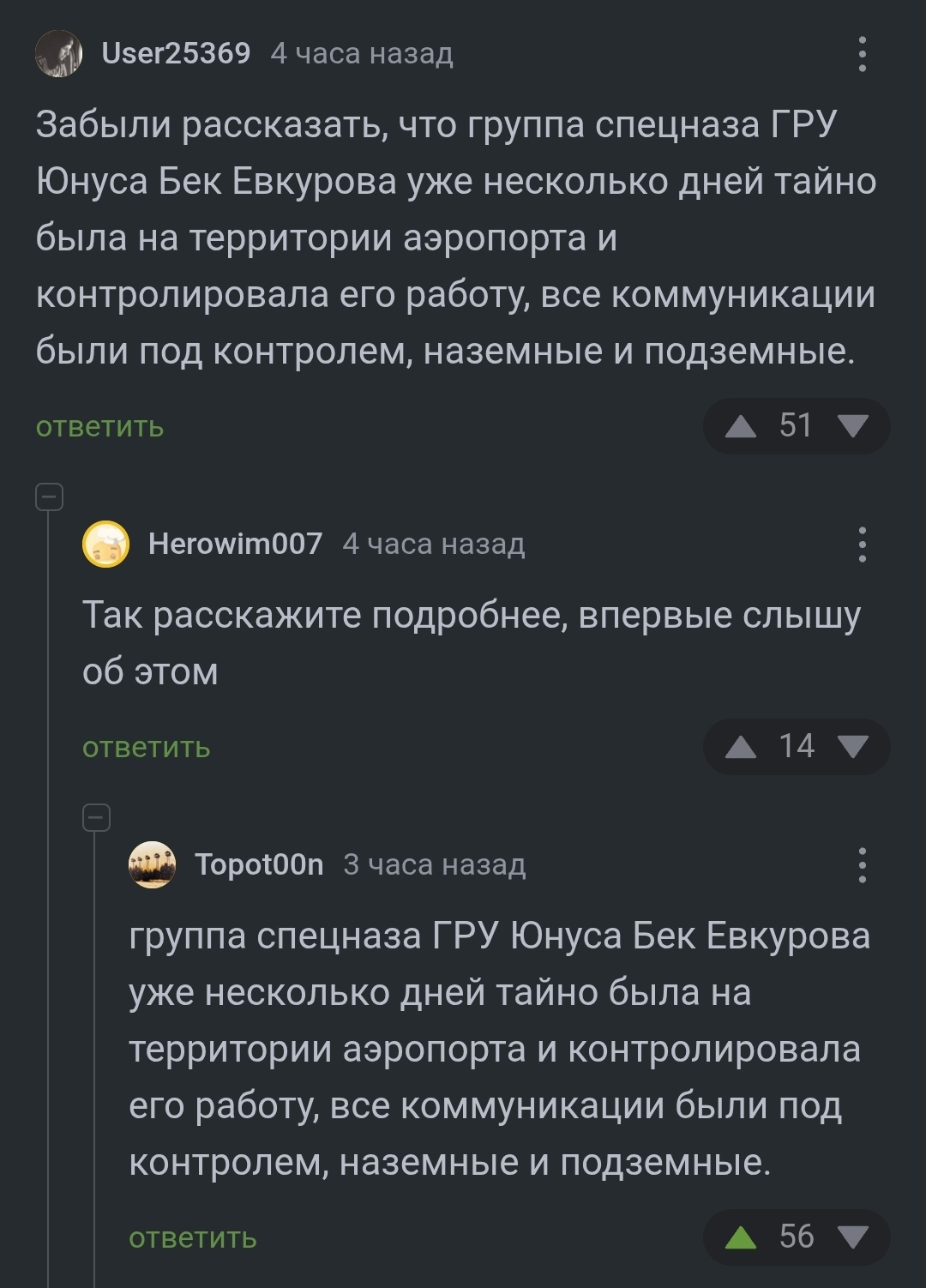
Task: Open options menu for User25369's comment
Action: [x=862, y=54]
